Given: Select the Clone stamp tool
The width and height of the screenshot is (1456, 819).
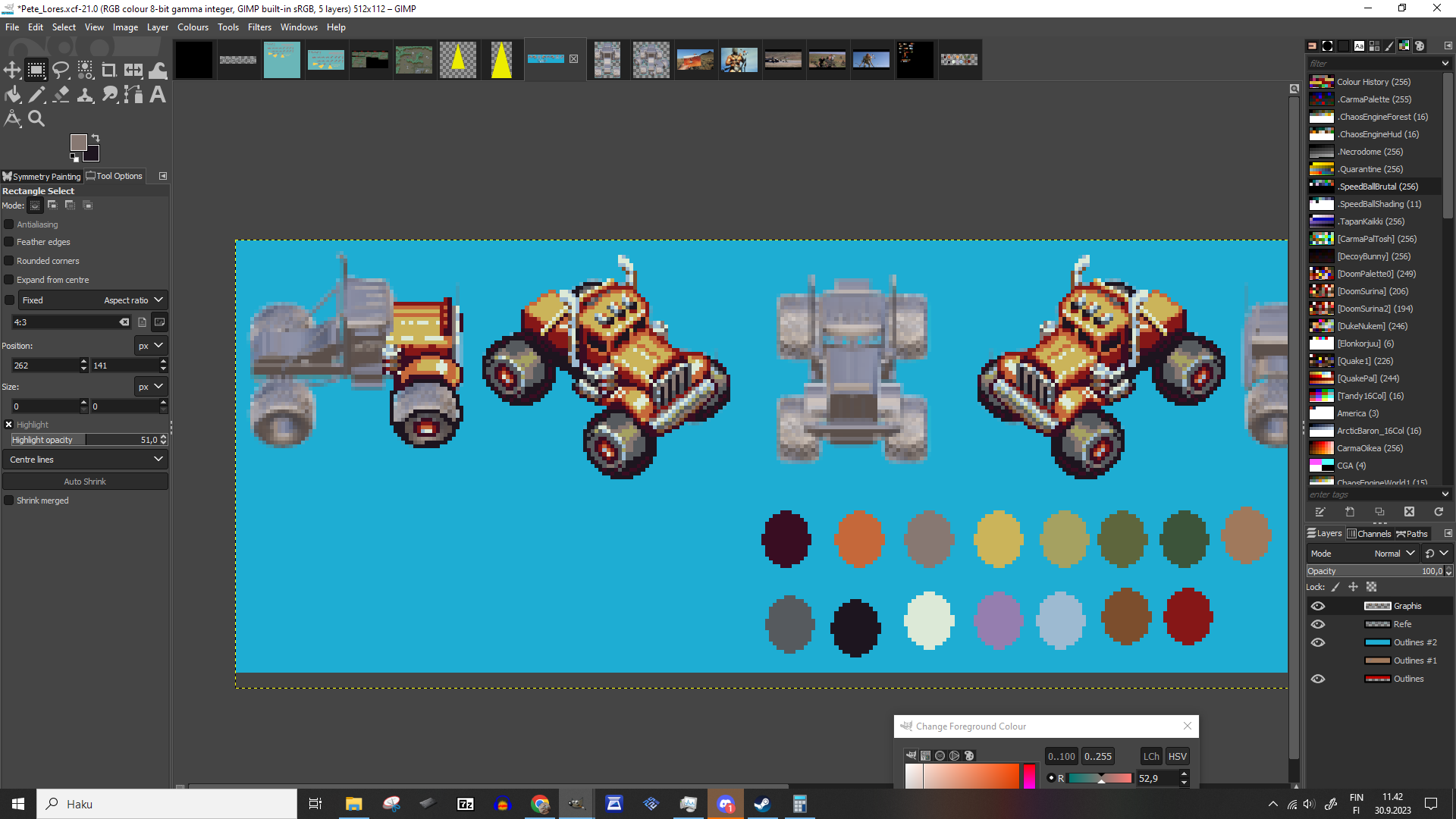Looking at the screenshot, I should tap(85, 95).
